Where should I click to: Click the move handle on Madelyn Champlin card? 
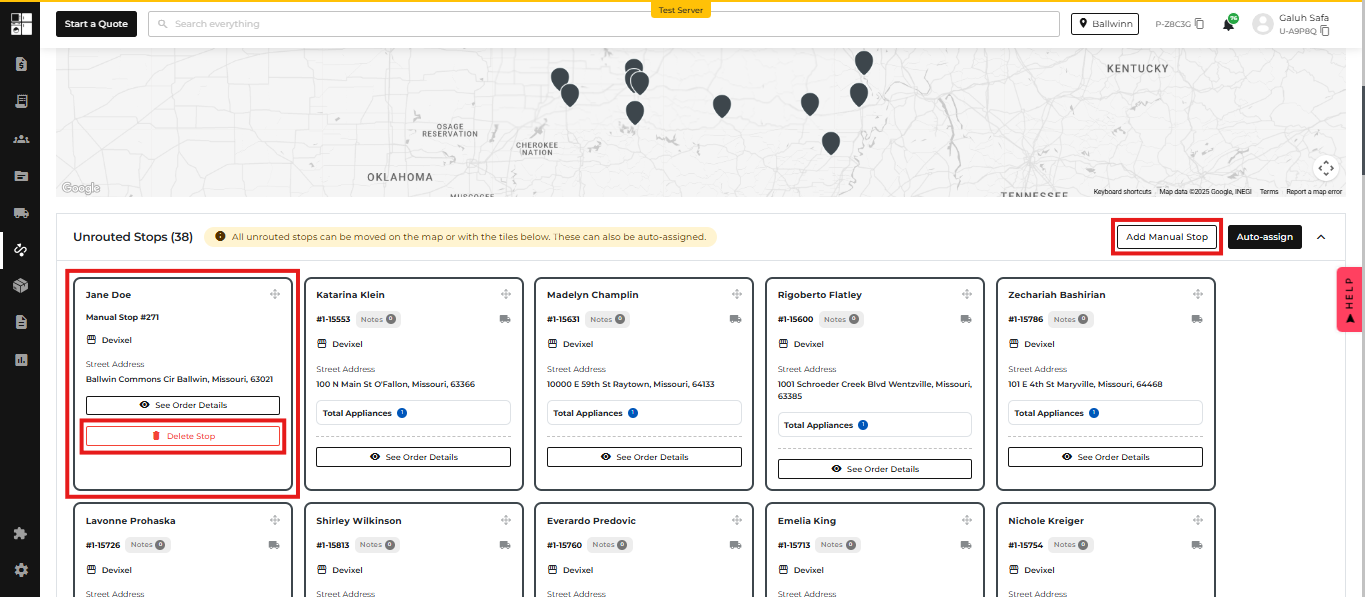[x=737, y=294]
